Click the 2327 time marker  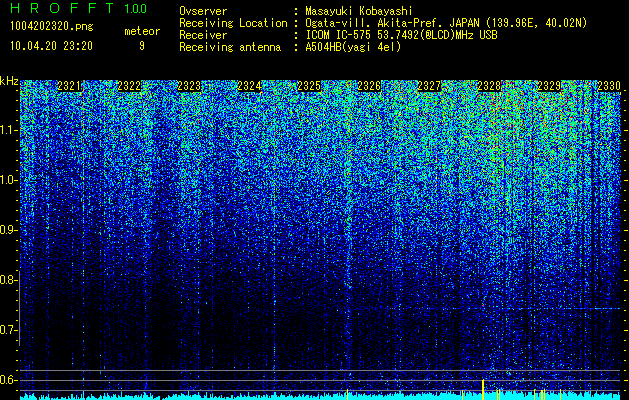tap(429, 86)
